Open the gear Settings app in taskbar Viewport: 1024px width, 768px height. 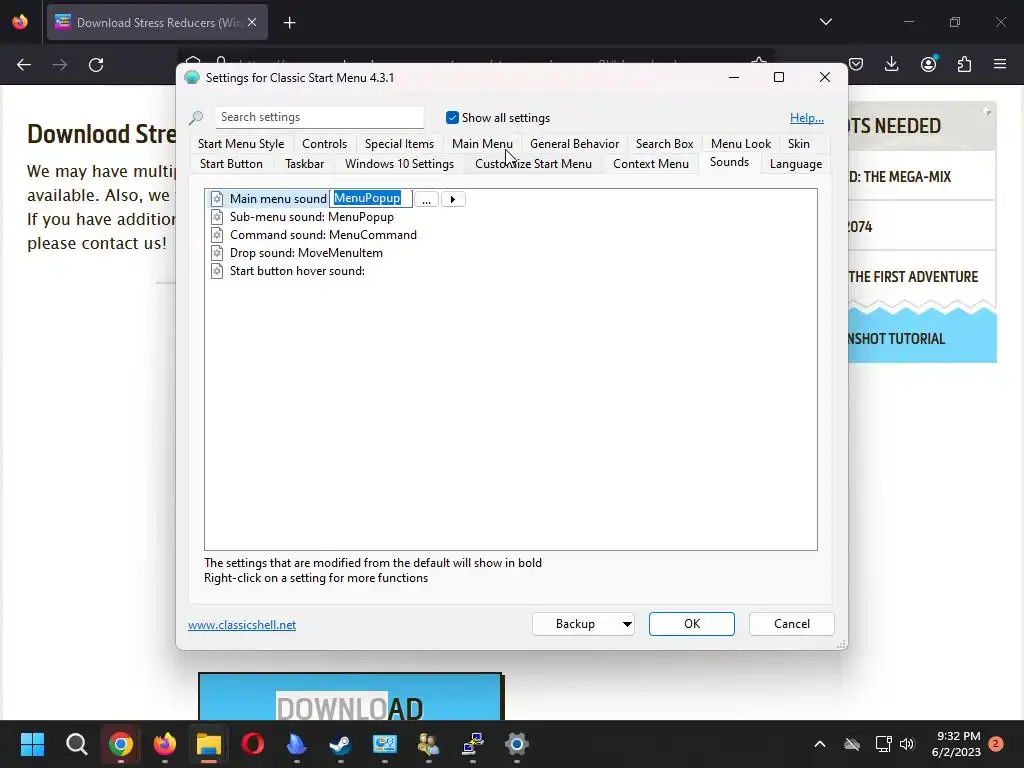pos(517,744)
